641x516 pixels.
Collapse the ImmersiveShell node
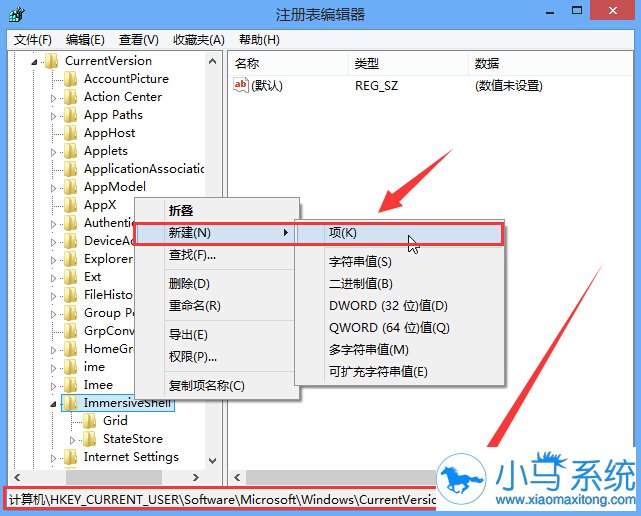pos(53,404)
